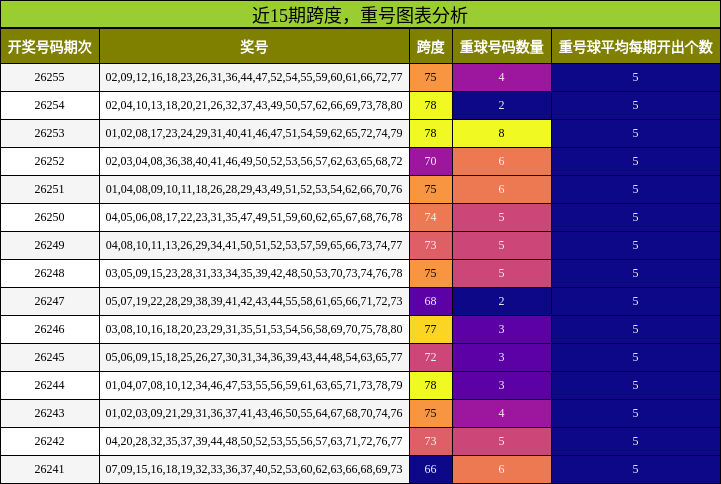Image resolution: width=721 pixels, height=484 pixels.
Task: Click span value 66 in row 26241
Action: (431, 470)
